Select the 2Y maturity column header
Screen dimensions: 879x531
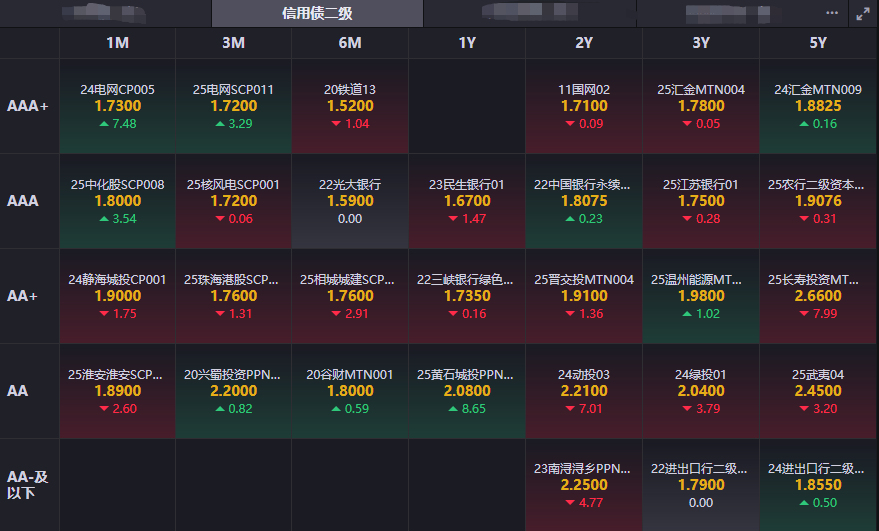pyautogui.click(x=584, y=43)
